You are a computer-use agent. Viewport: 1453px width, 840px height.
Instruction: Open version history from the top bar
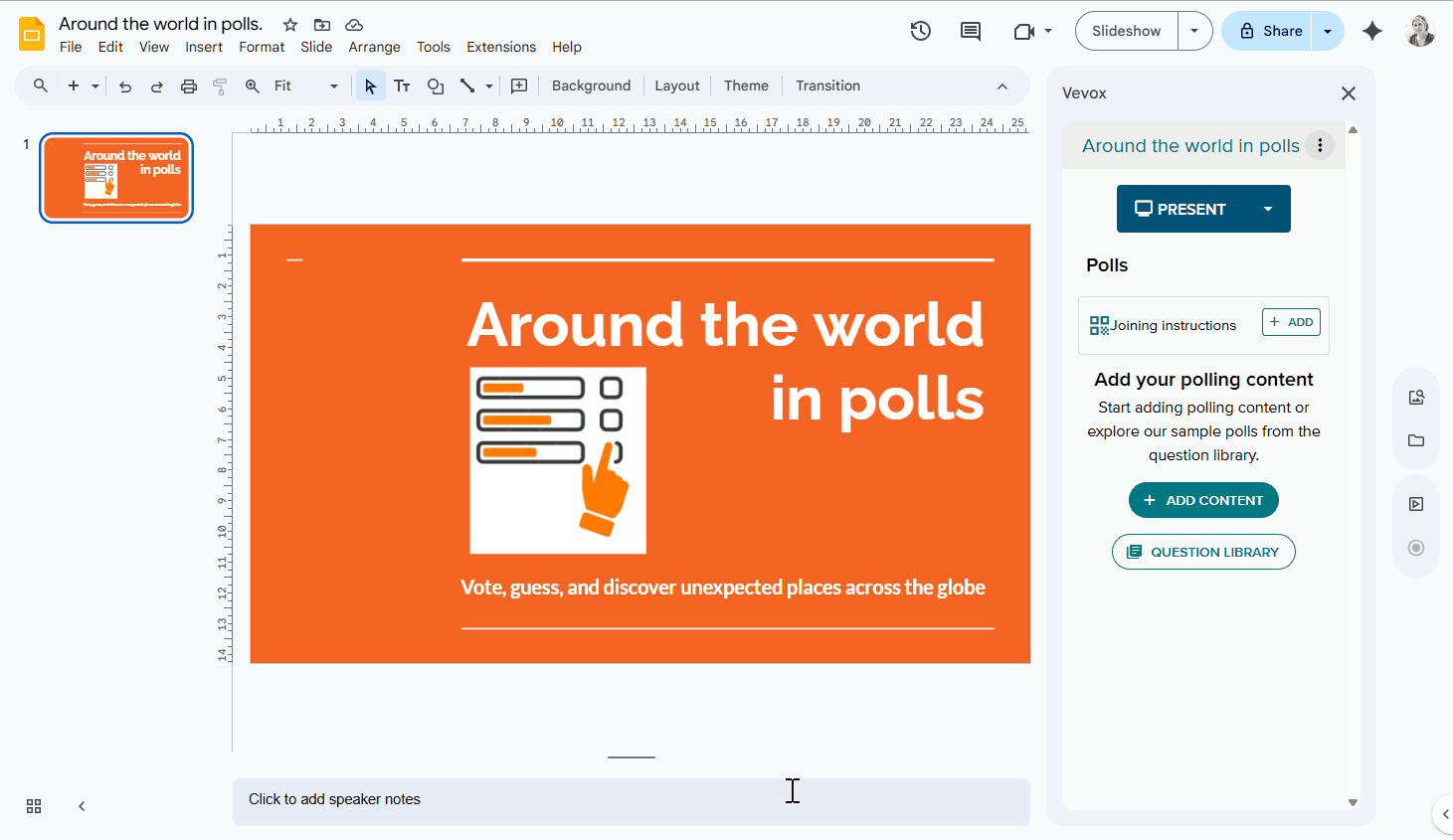(x=920, y=31)
